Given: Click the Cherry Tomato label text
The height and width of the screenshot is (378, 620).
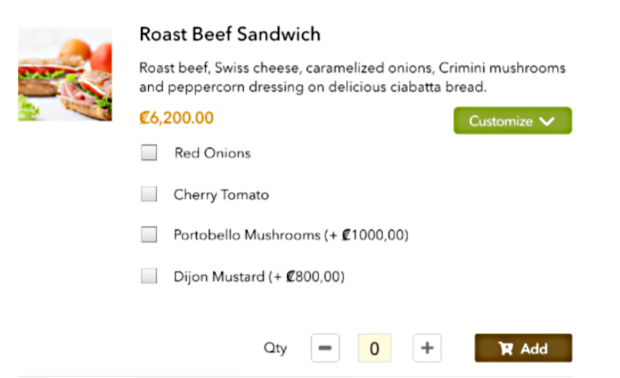Looking at the screenshot, I should click(221, 195).
